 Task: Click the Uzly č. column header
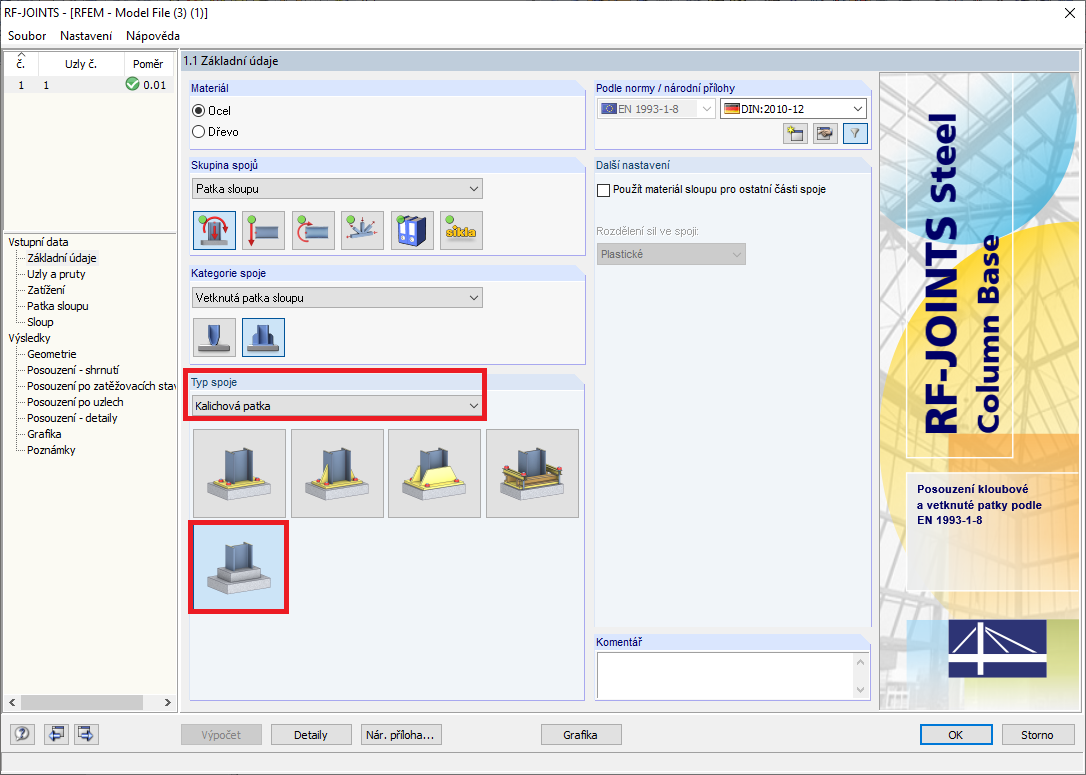click(x=81, y=64)
